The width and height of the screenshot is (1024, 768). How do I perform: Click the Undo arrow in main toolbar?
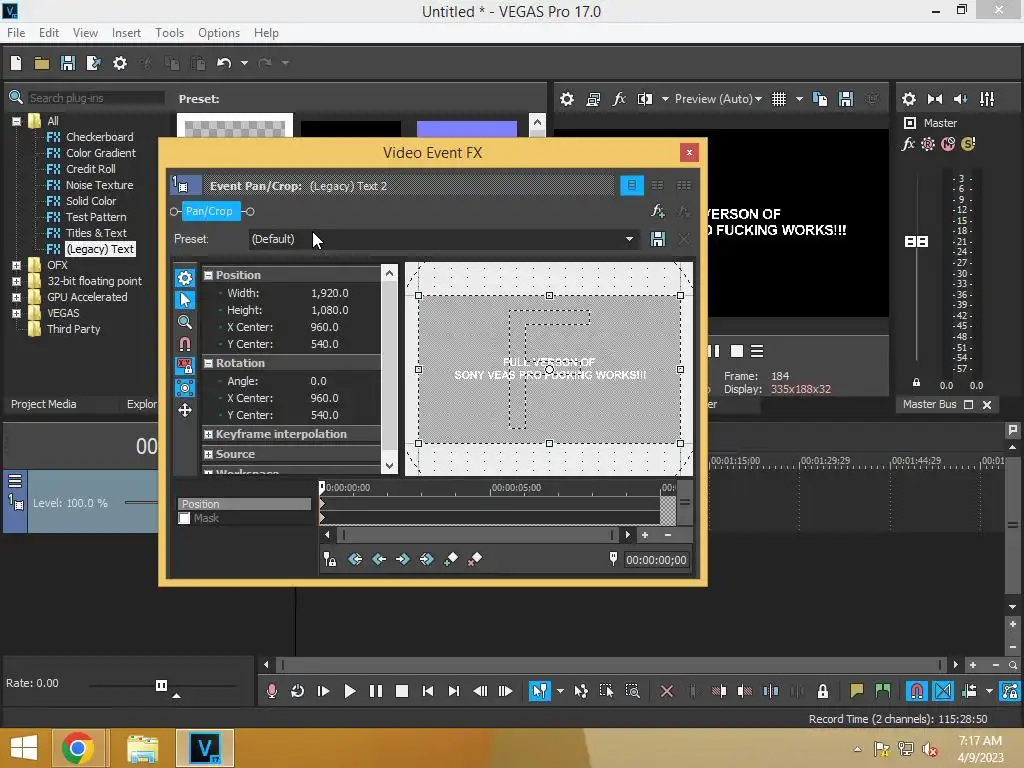(x=224, y=63)
